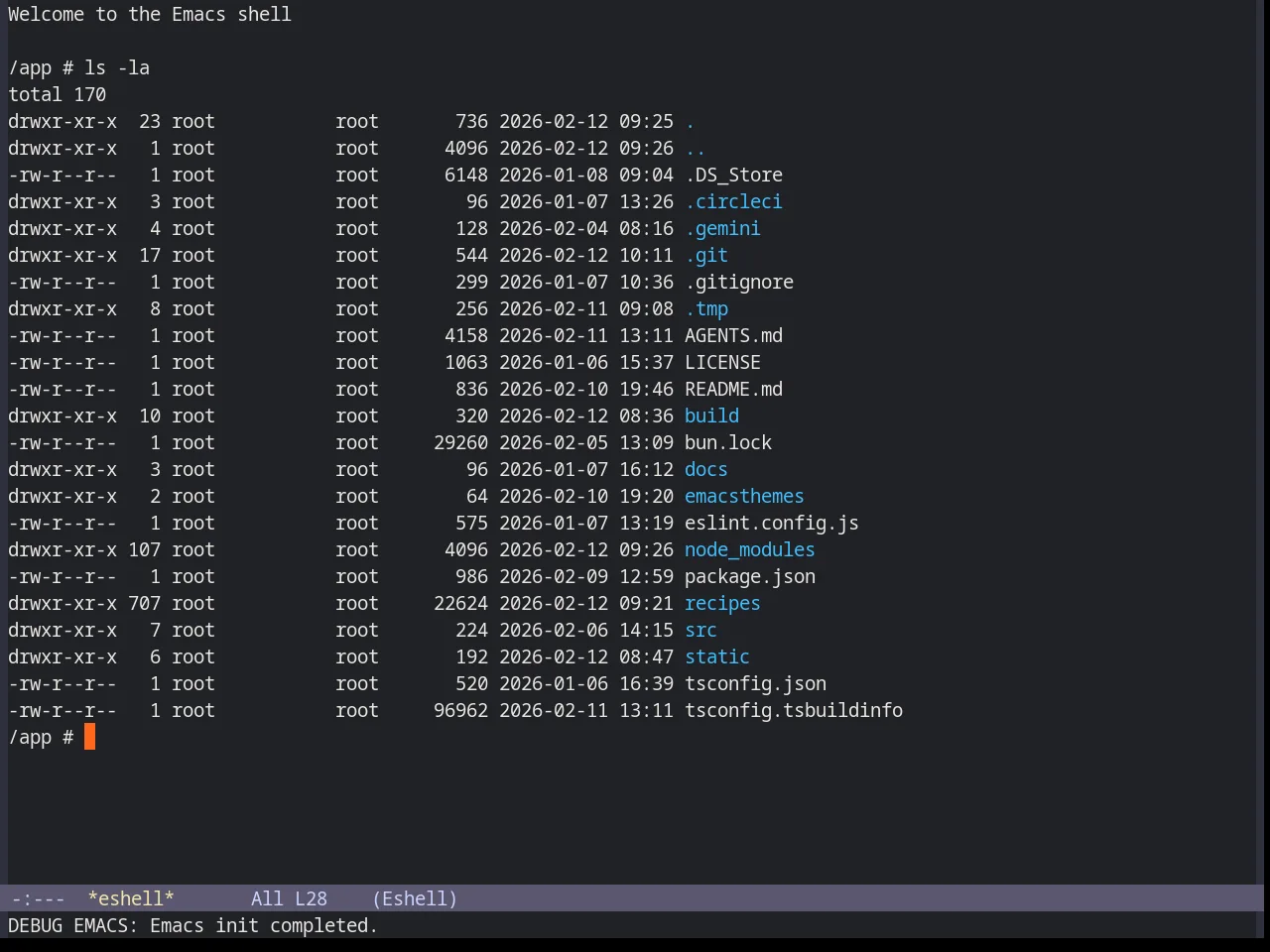Click the emacsthemes directory name

[744, 497]
